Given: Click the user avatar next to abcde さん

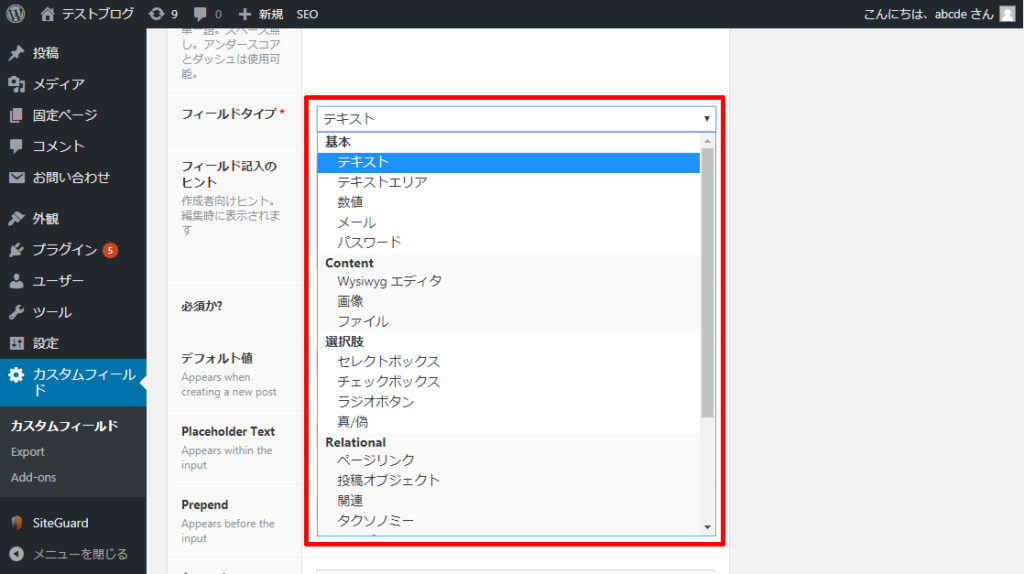Looking at the screenshot, I should [x=1007, y=14].
